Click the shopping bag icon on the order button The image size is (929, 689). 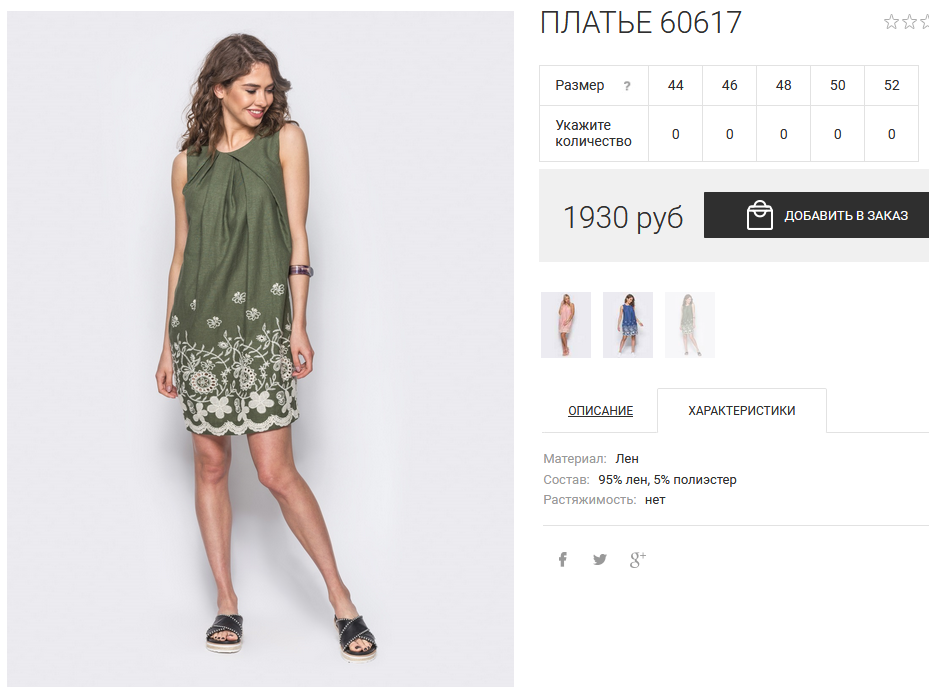[760, 215]
